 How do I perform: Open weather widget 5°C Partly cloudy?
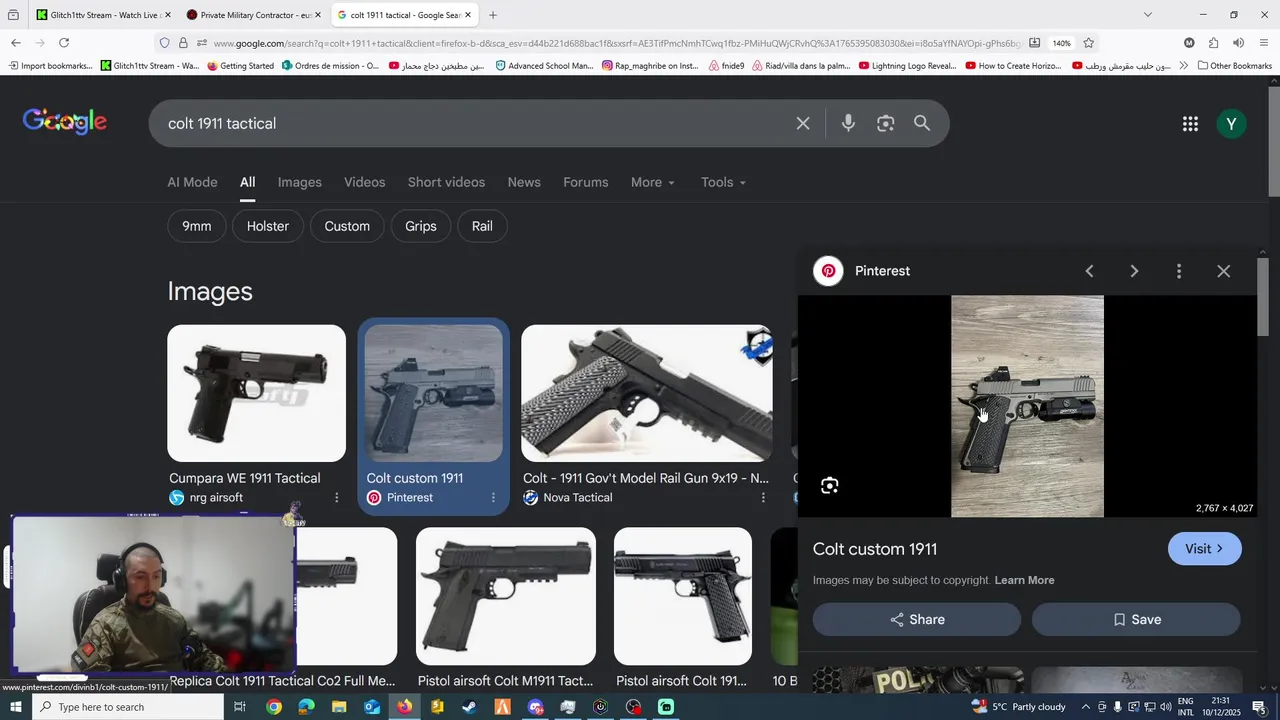click(x=1020, y=707)
